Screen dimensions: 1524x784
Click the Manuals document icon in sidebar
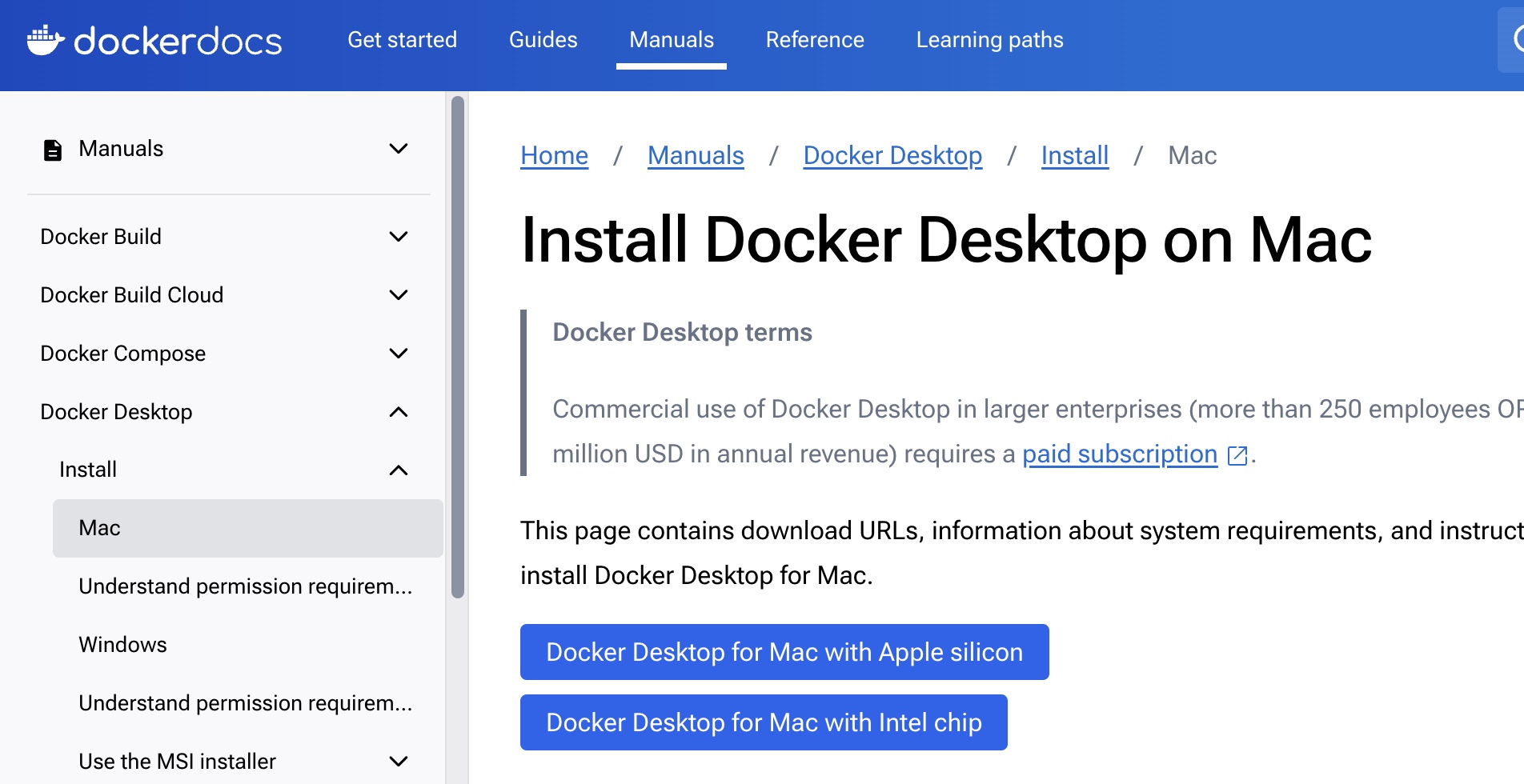[x=53, y=150]
